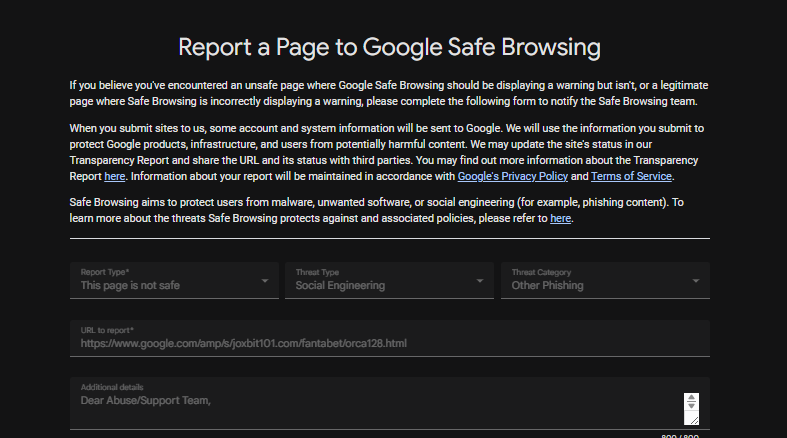Click the Additional details text area
The height and width of the screenshot is (438, 787).
point(389,403)
